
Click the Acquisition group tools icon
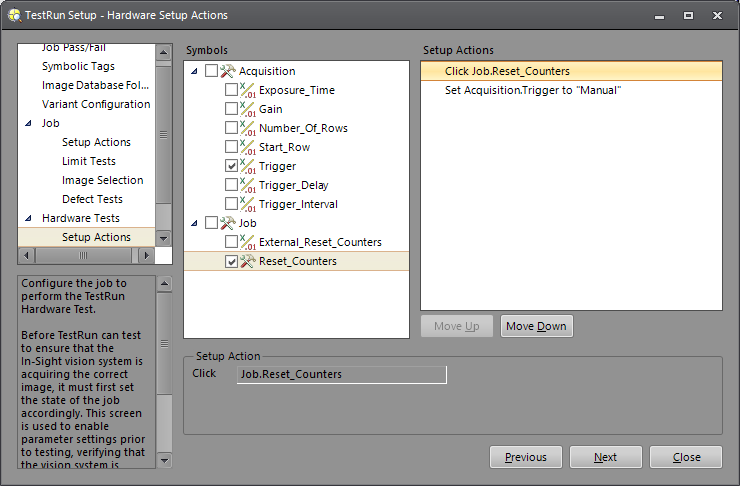(x=227, y=71)
